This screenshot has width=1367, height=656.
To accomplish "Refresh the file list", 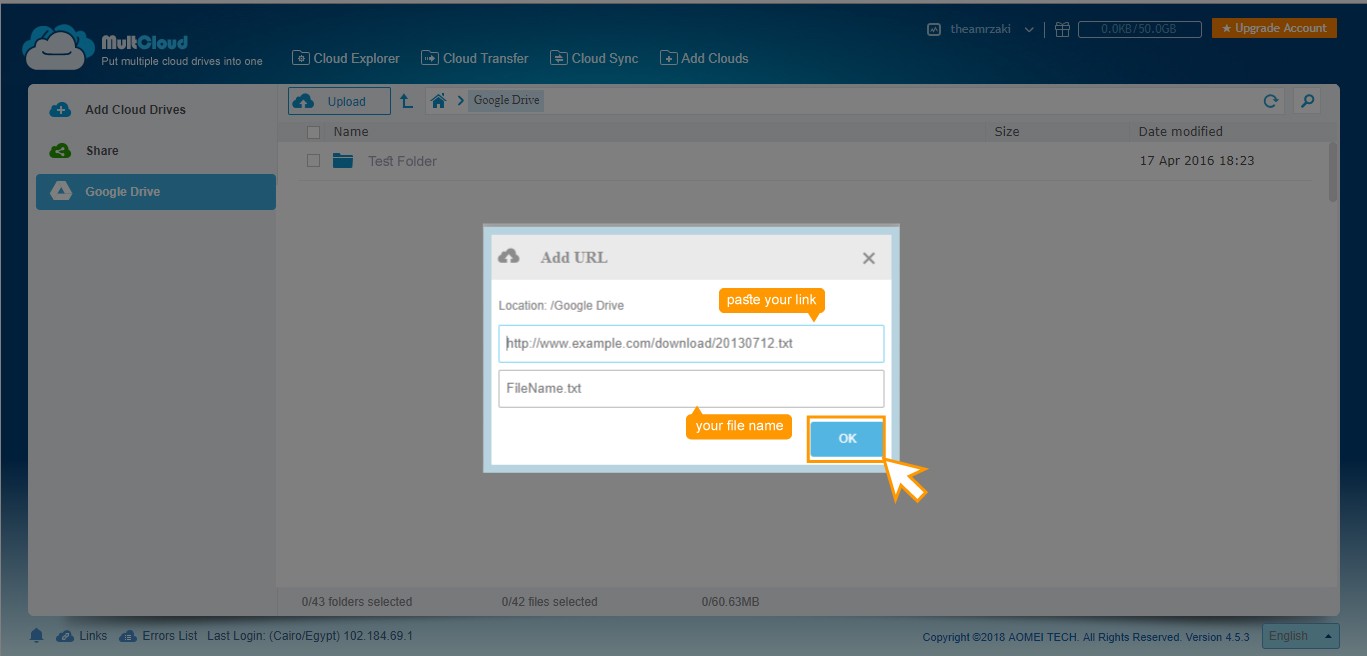I will tap(1271, 101).
